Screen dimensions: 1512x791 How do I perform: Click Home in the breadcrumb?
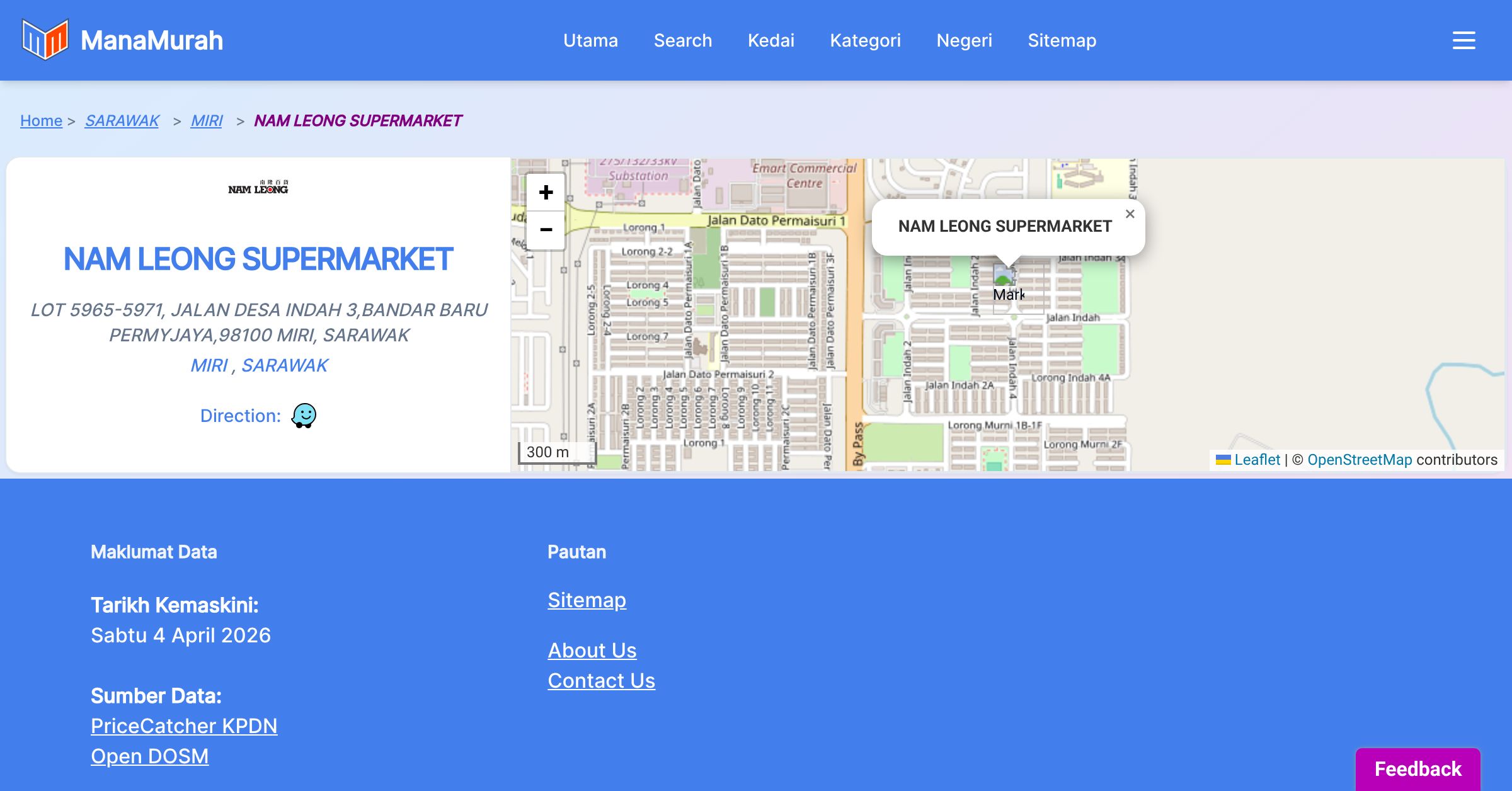[x=41, y=120]
